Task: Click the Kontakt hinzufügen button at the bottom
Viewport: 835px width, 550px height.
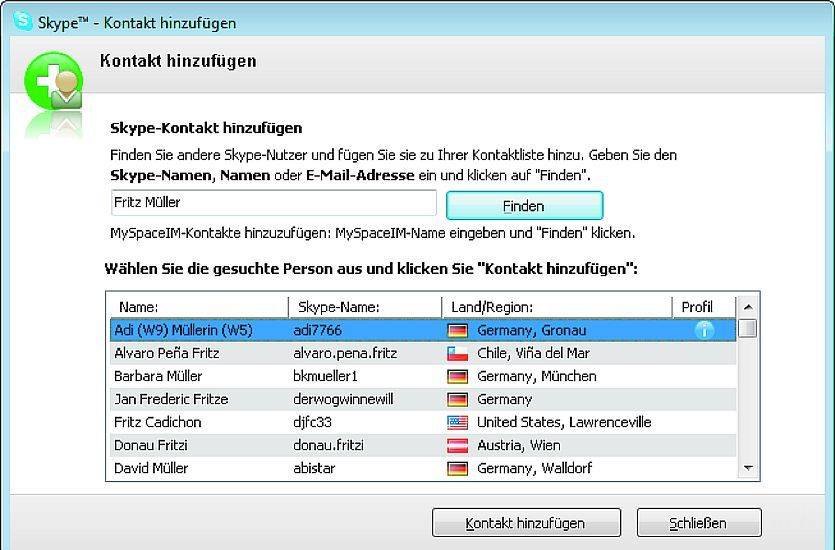Action: click(x=526, y=523)
